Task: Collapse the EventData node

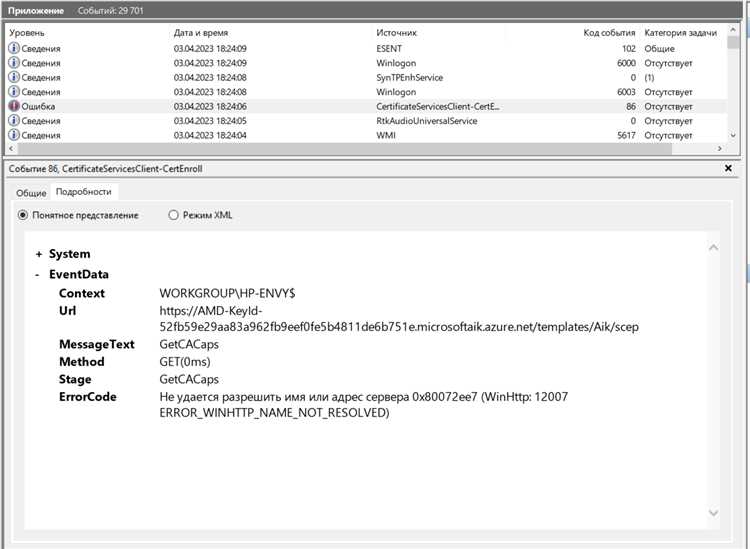Action: pos(37,274)
